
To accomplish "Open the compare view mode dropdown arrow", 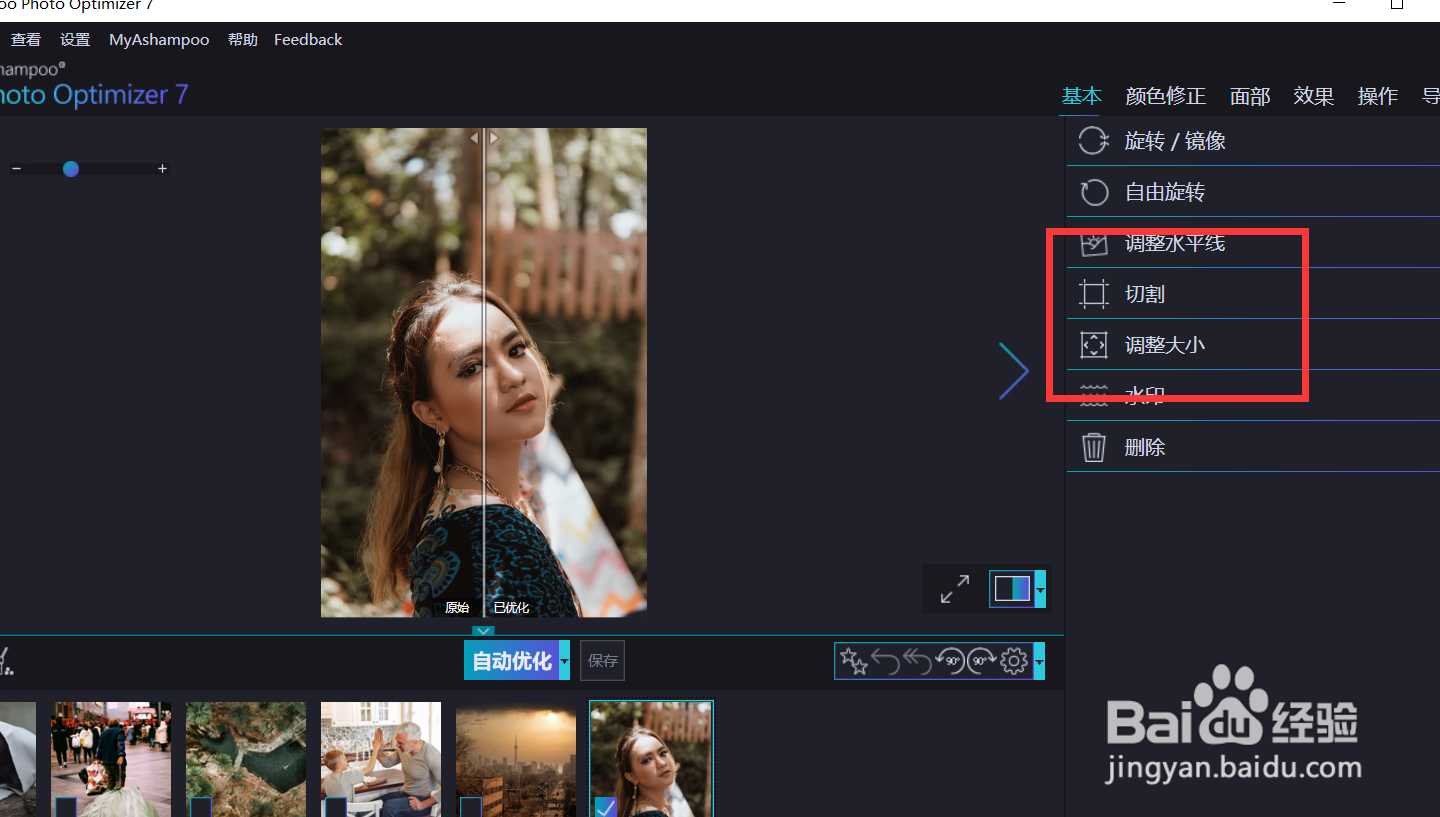I will 1041,589.
